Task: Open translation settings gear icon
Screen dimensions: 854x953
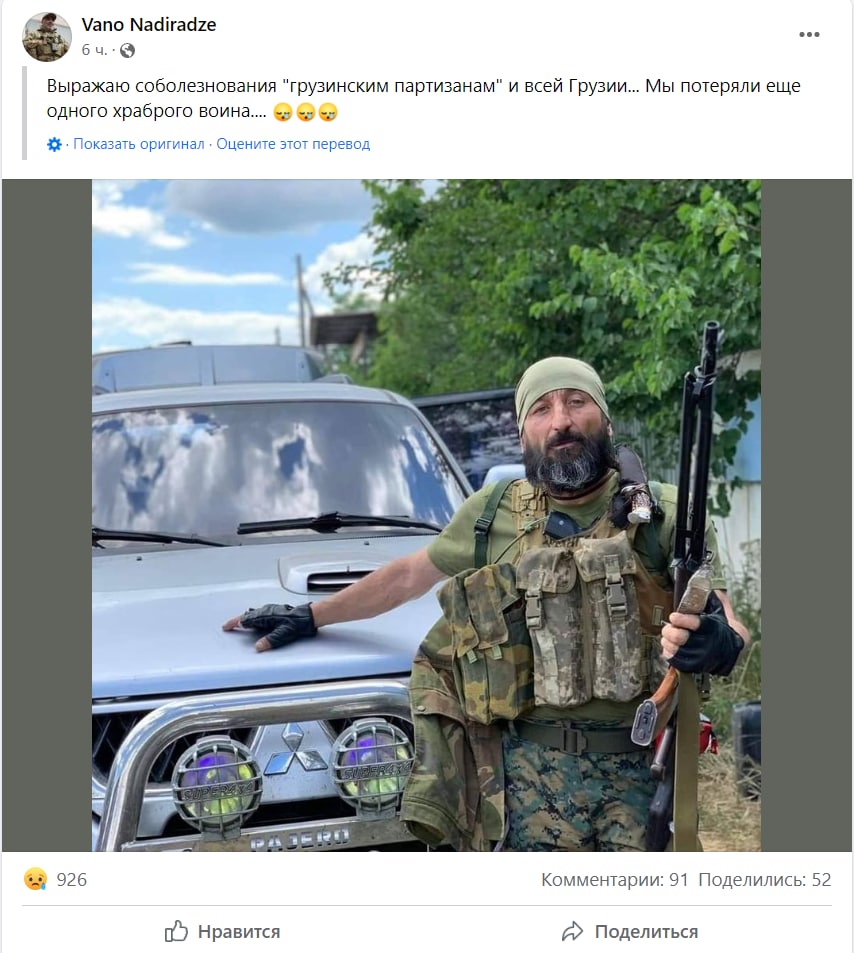Action: click(54, 145)
